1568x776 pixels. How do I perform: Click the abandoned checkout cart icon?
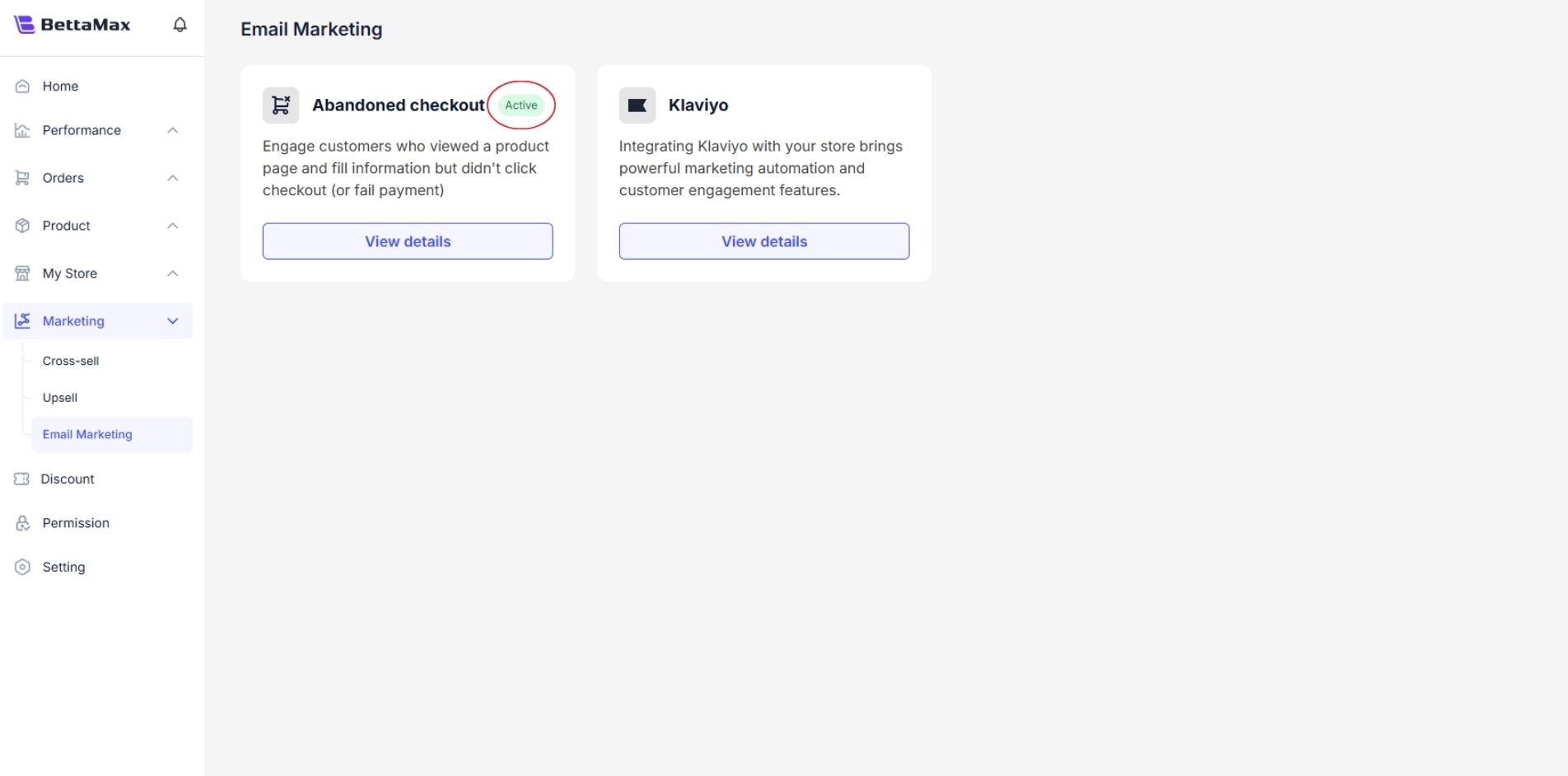281,105
